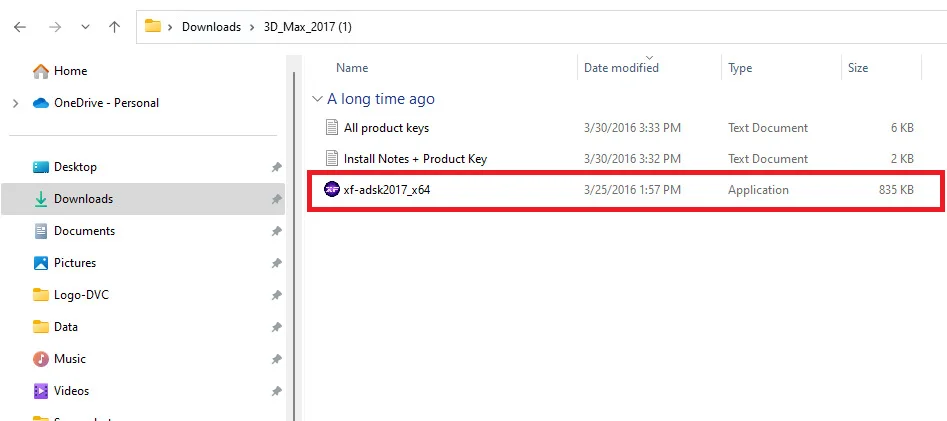Expand the OneDrive - Personal tree node

tap(15, 103)
